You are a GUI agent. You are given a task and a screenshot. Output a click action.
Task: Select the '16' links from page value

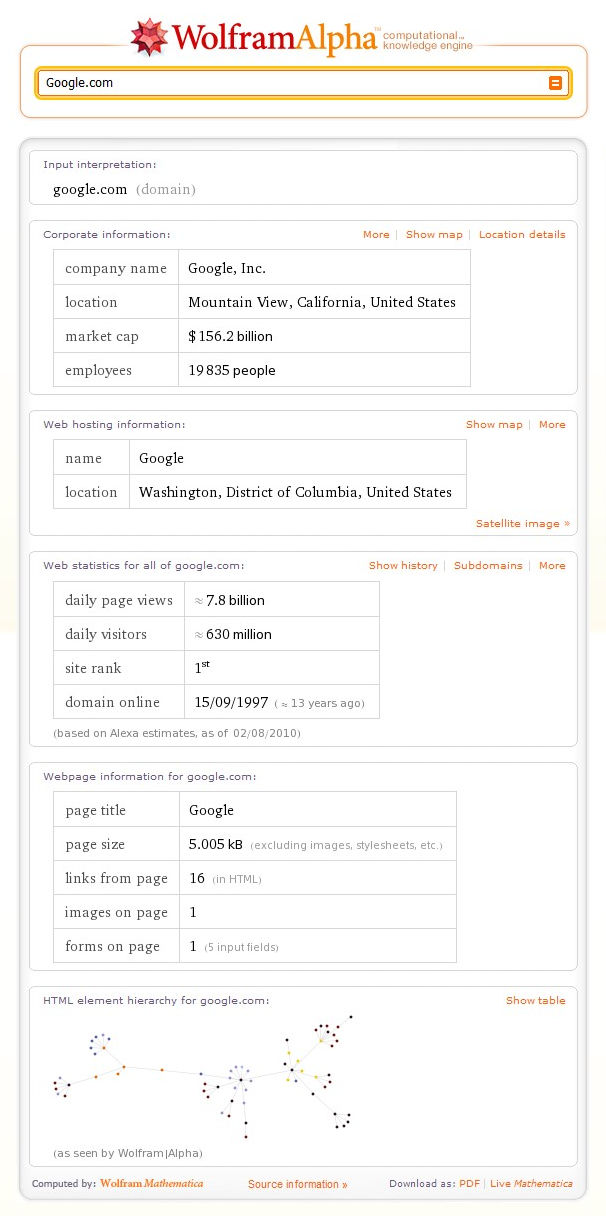pyautogui.click(x=197, y=878)
